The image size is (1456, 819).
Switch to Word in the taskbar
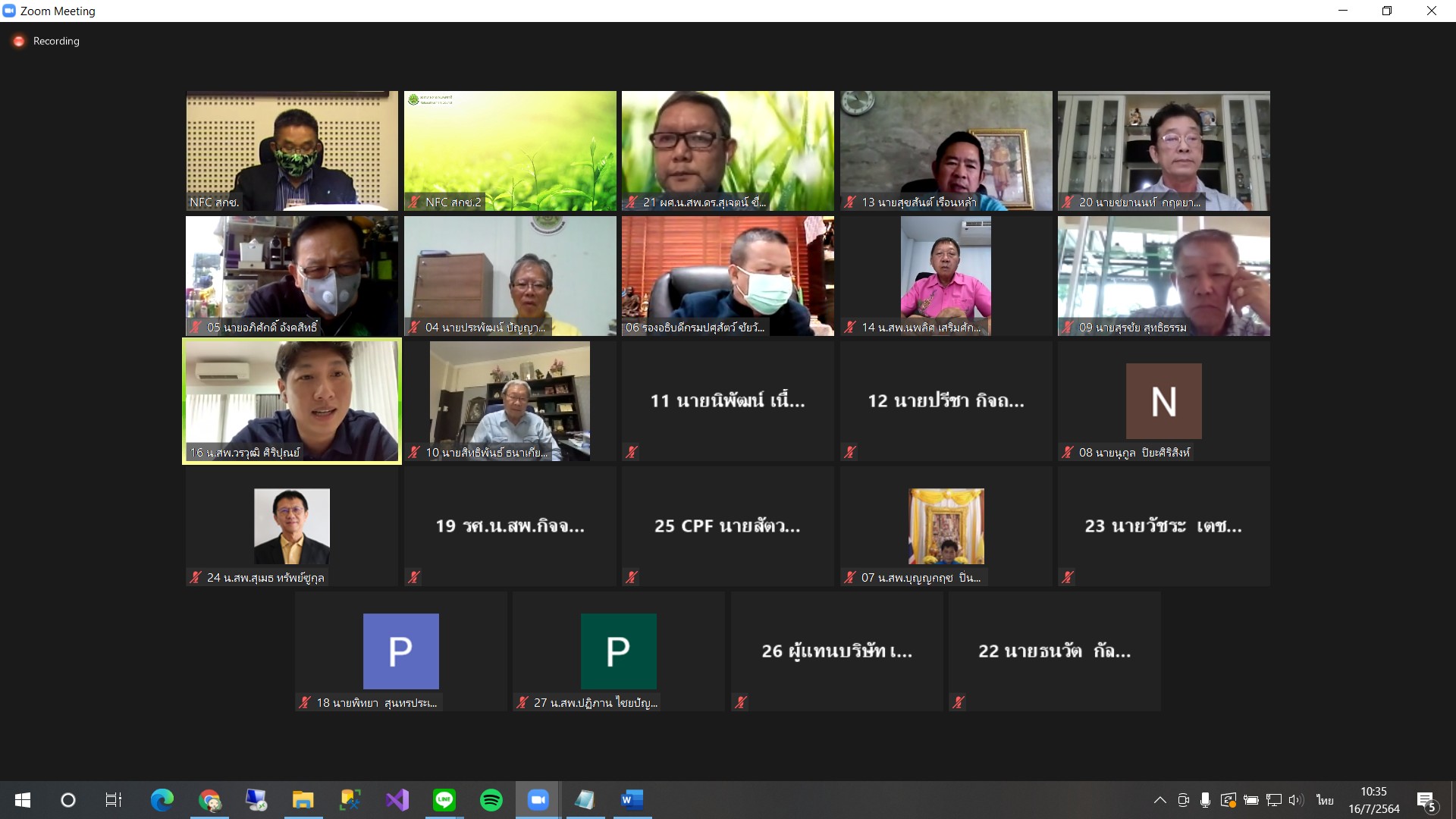tap(632, 800)
